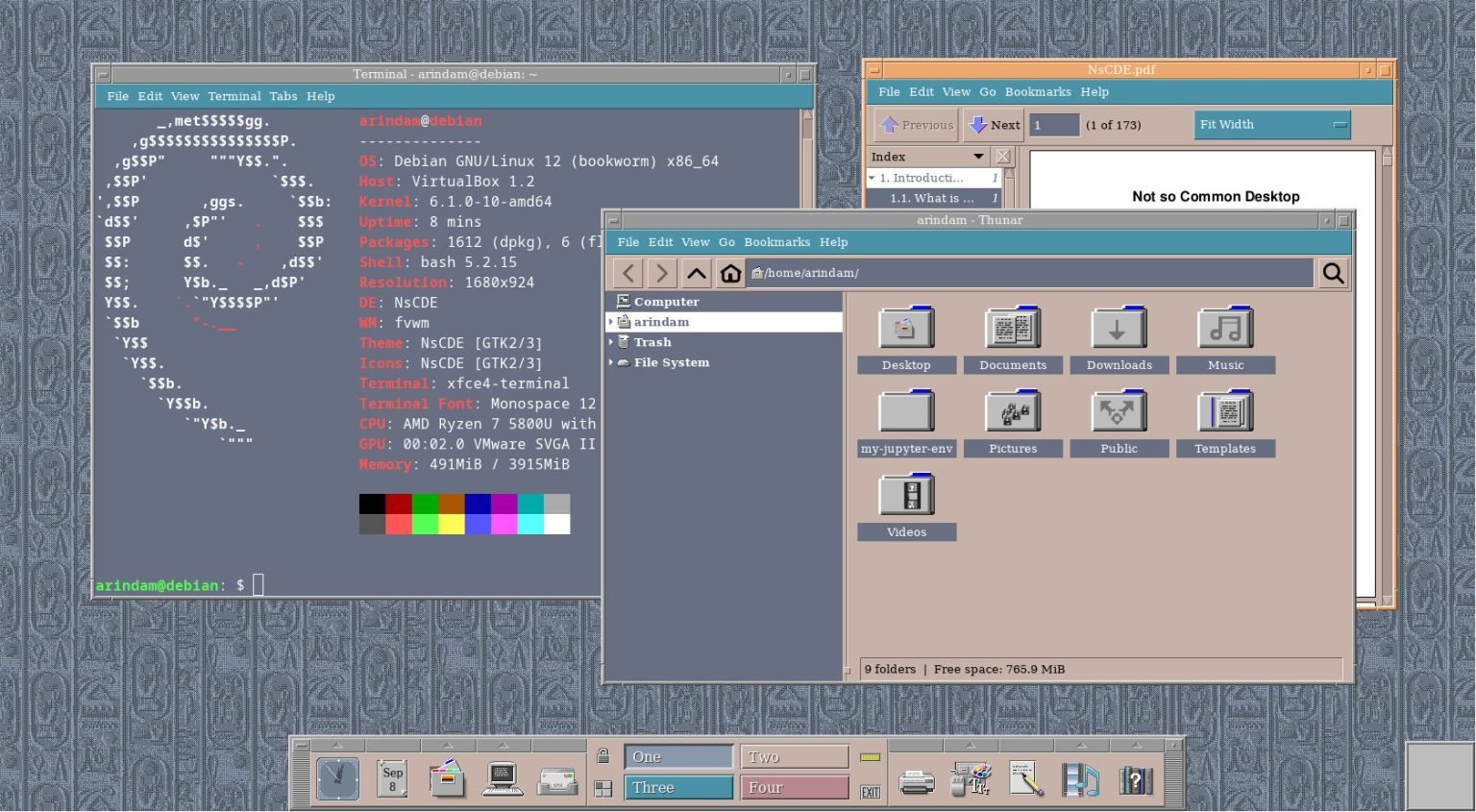Select the Downloads folder icon
The image size is (1476, 812).
(x=1119, y=328)
